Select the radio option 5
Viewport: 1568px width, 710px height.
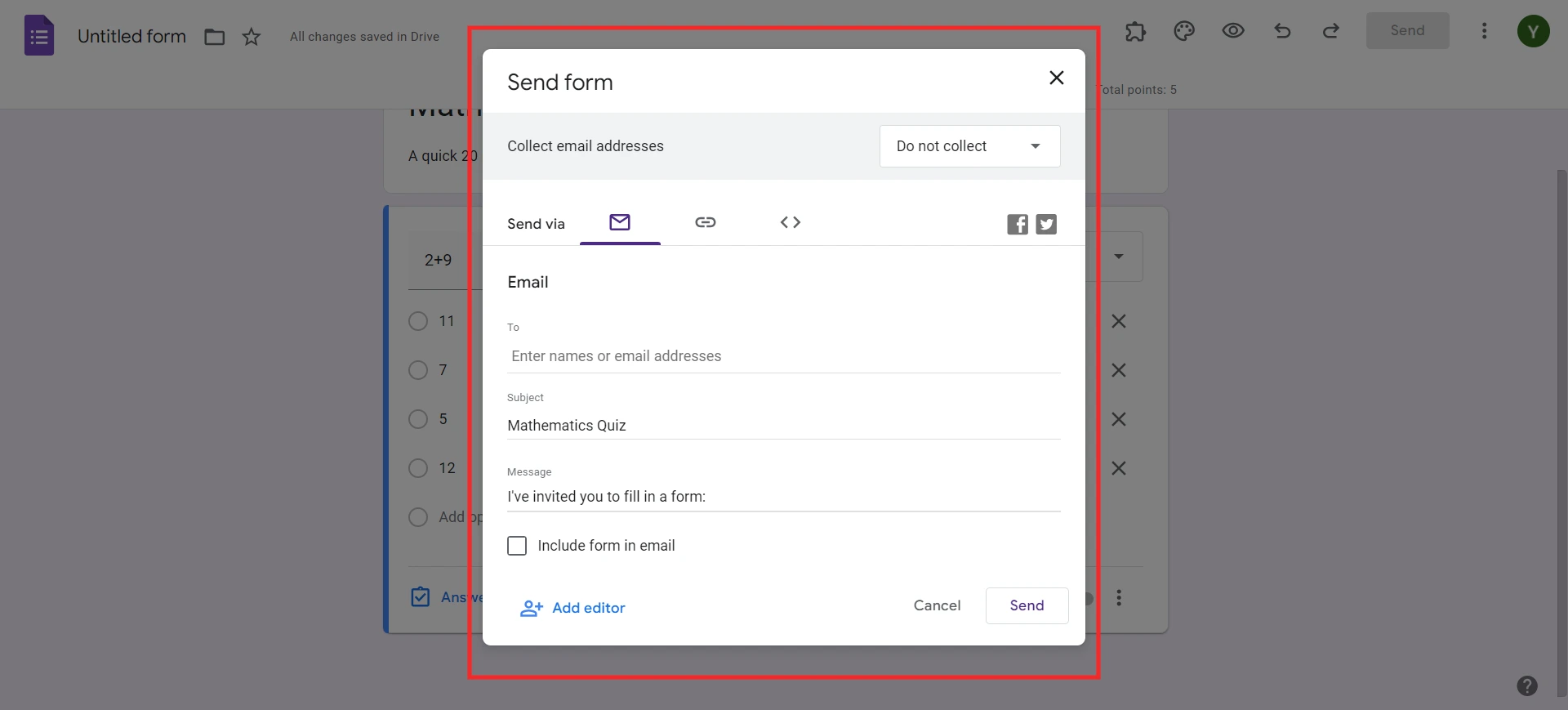pos(418,419)
